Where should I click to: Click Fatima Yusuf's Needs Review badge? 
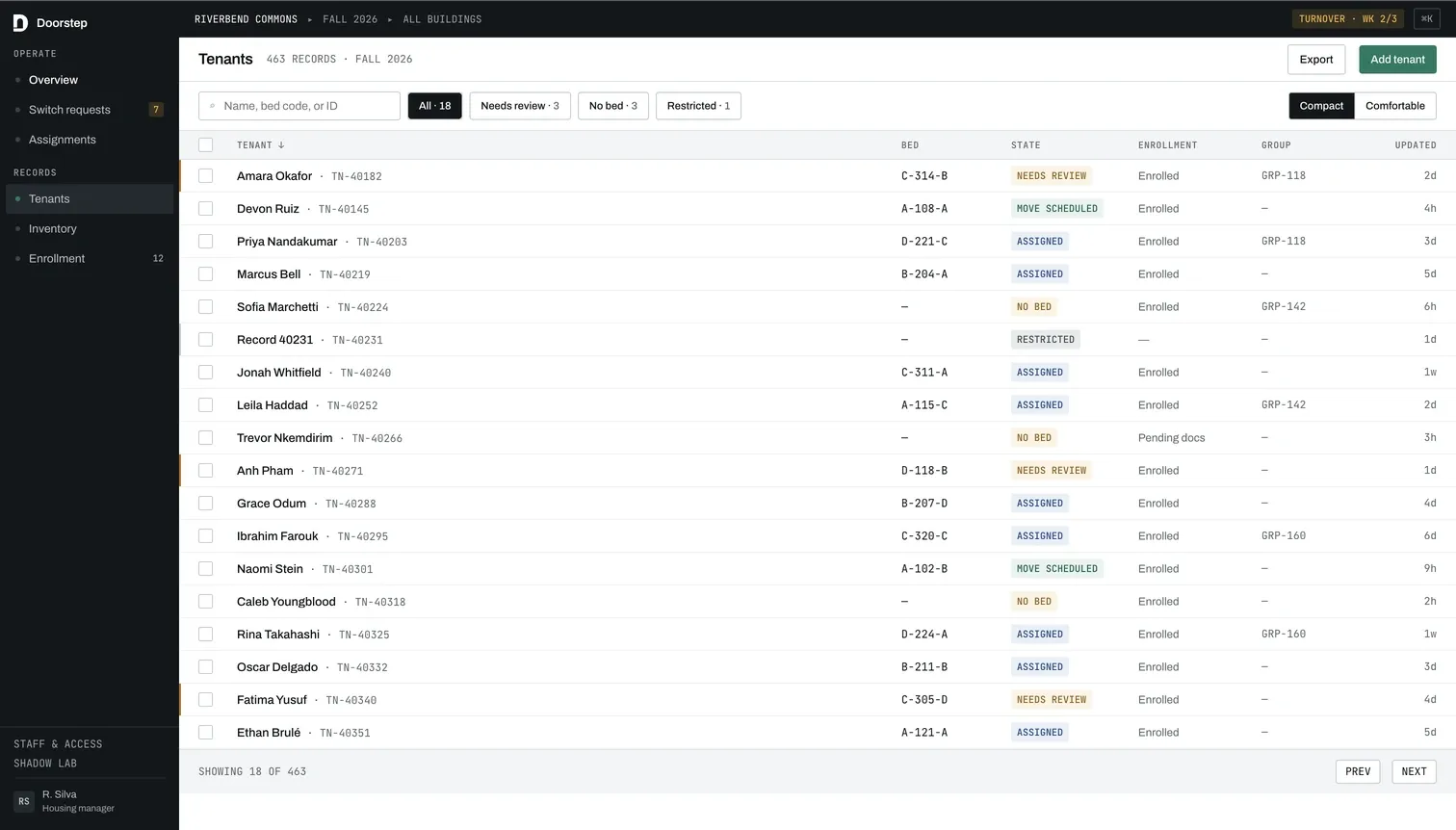pos(1052,700)
